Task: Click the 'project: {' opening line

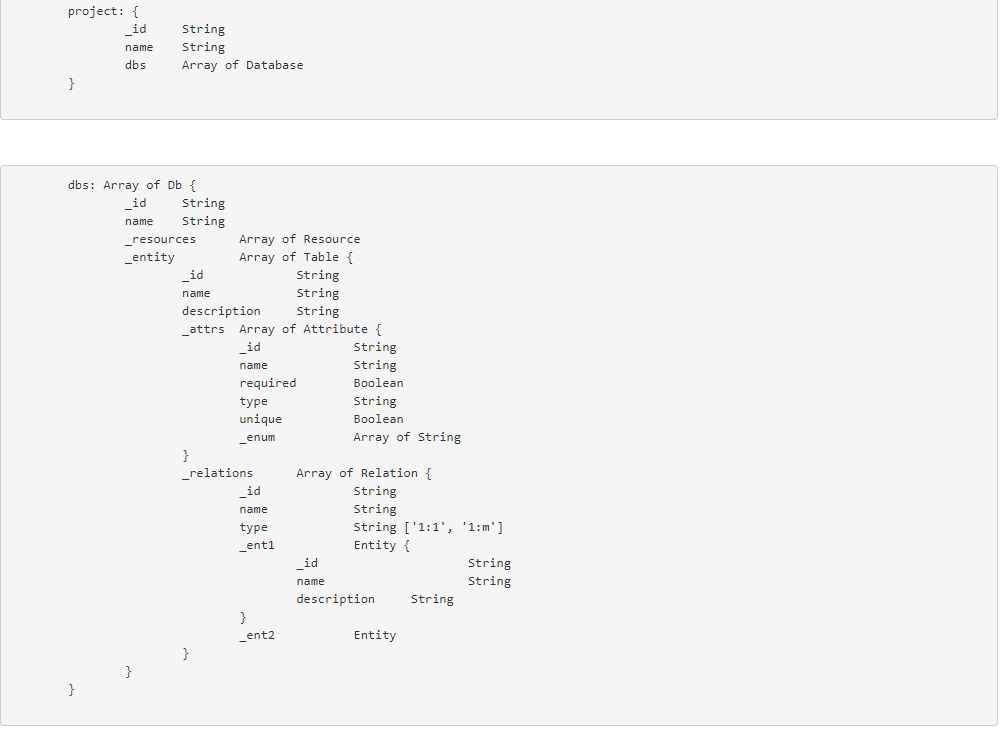Action: 103,11
